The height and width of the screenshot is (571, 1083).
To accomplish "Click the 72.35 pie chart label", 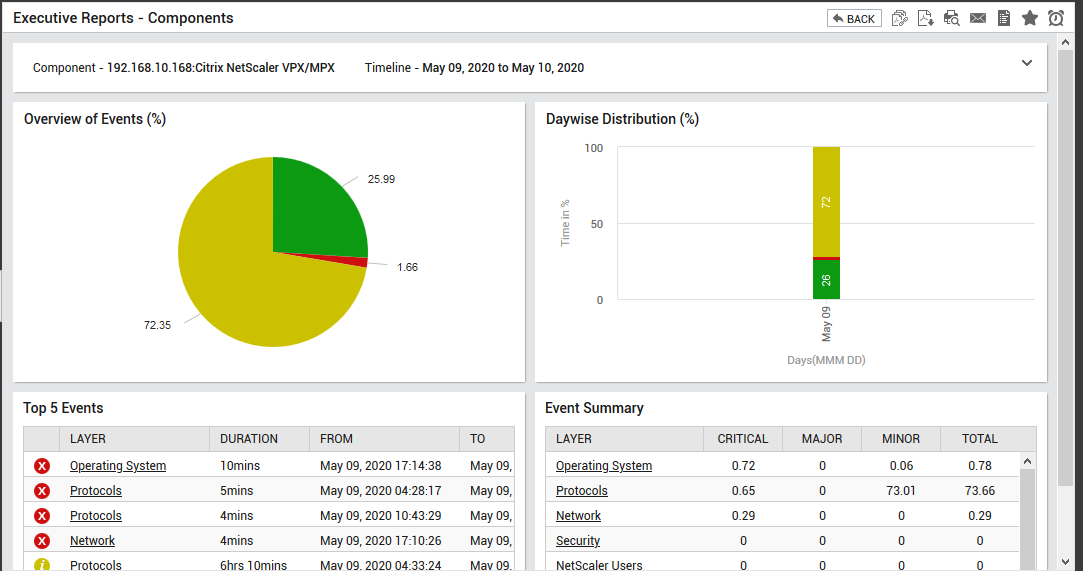I will click(x=157, y=325).
